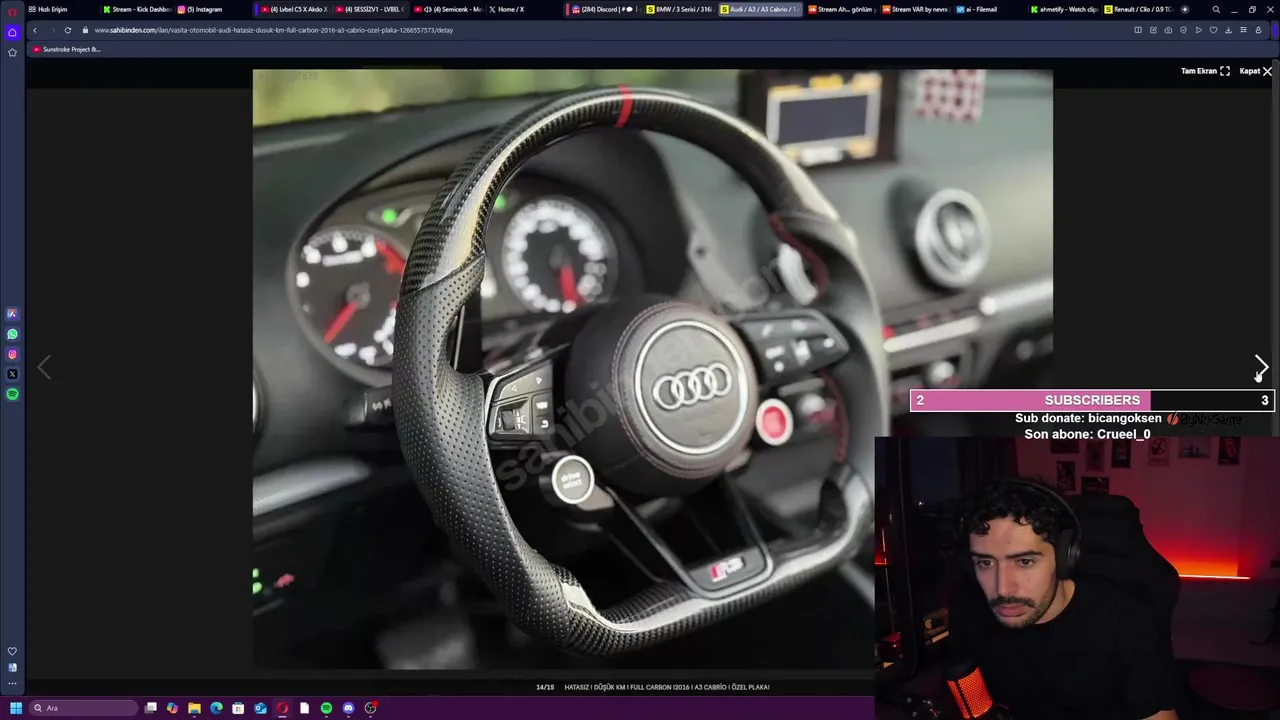Open Windows Start menu
This screenshot has width=1280, height=720.
tap(16, 708)
